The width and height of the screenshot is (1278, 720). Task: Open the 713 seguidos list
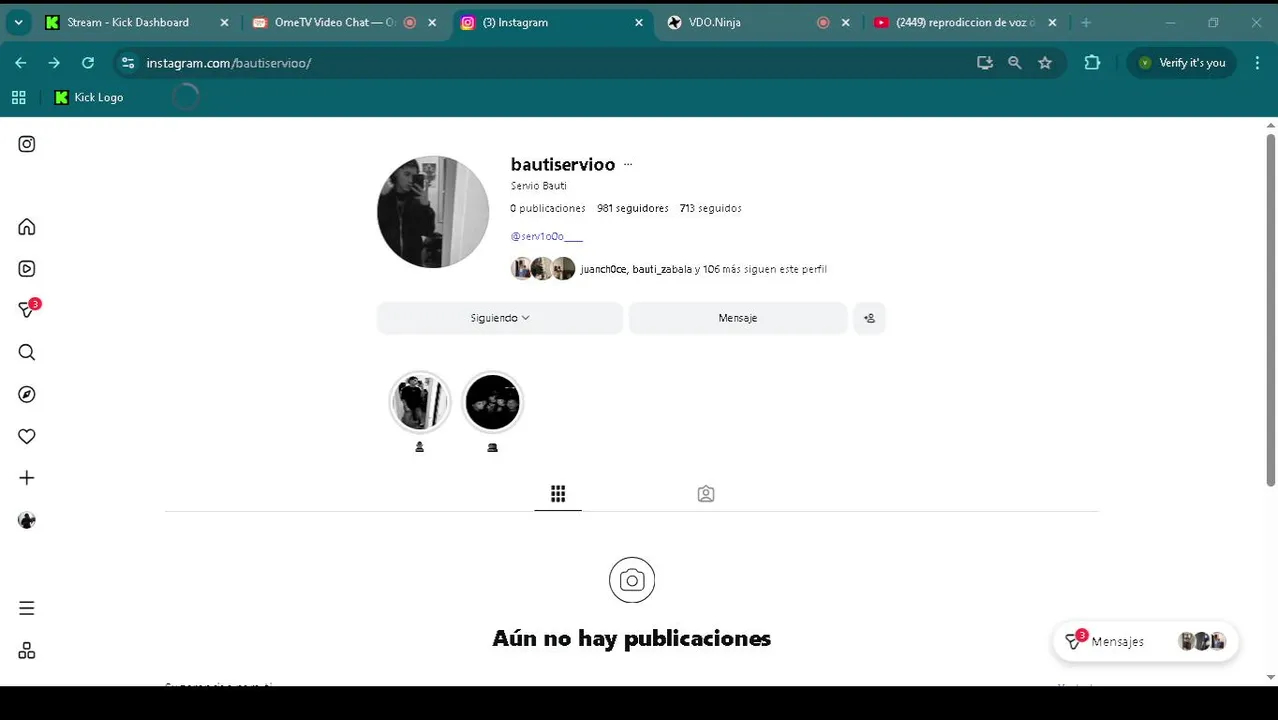coord(710,208)
